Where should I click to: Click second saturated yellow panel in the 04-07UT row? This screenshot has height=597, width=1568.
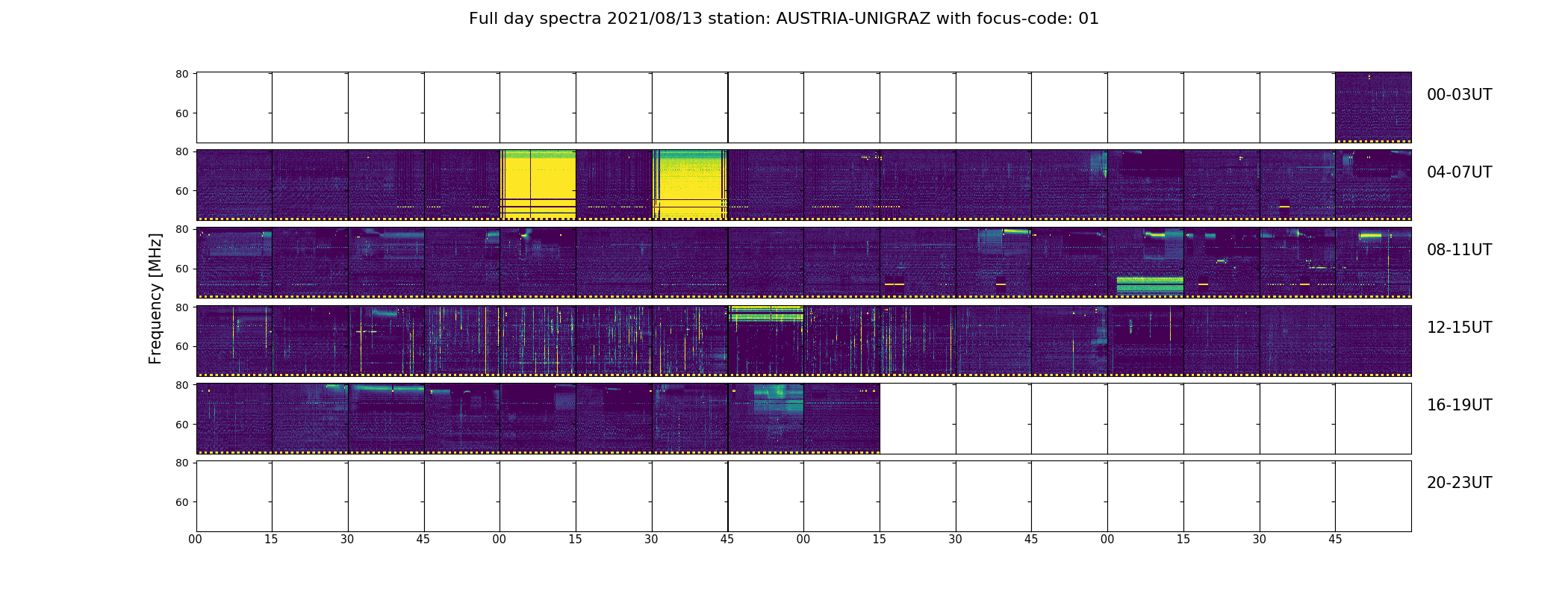(690, 185)
